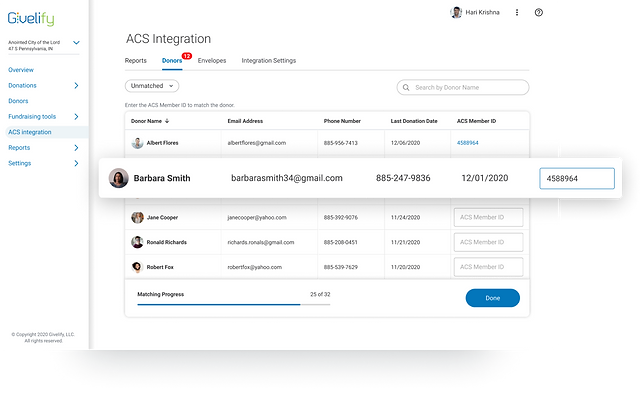Image resolution: width=644 pixels, height=396 pixels.
Task: Expand the Reports sidebar chevron
Action: pyautogui.click(x=76, y=147)
